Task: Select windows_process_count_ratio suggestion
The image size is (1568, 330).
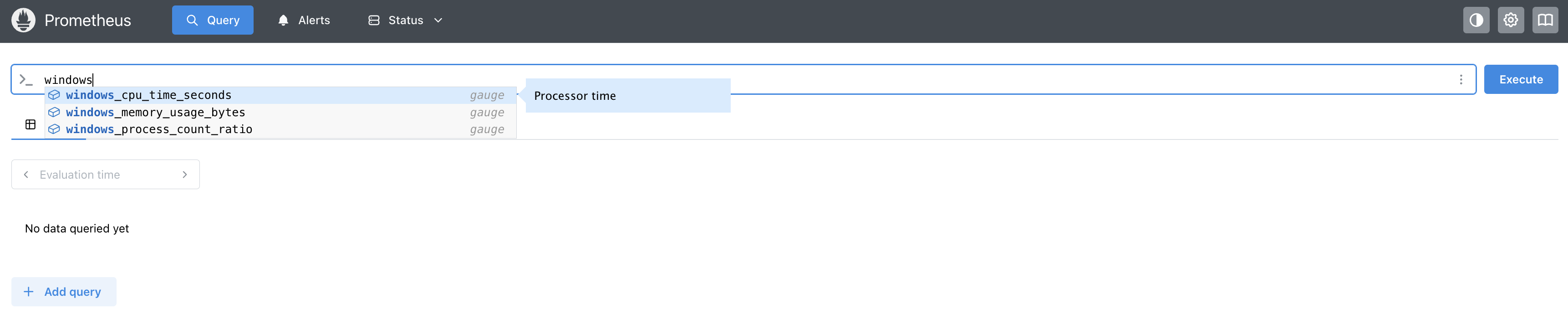Action: [x=159, y=129]
